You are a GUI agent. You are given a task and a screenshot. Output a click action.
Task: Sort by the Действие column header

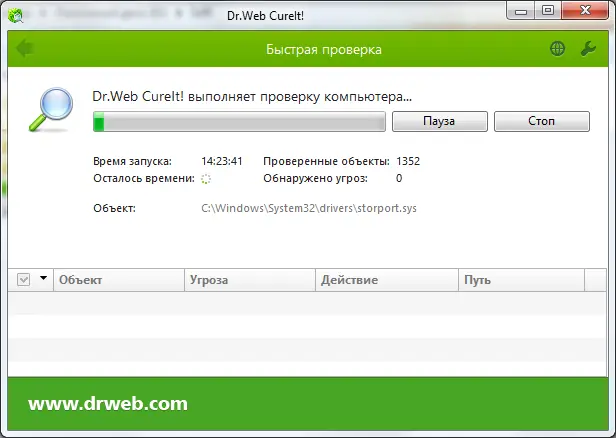coord(387,280)
